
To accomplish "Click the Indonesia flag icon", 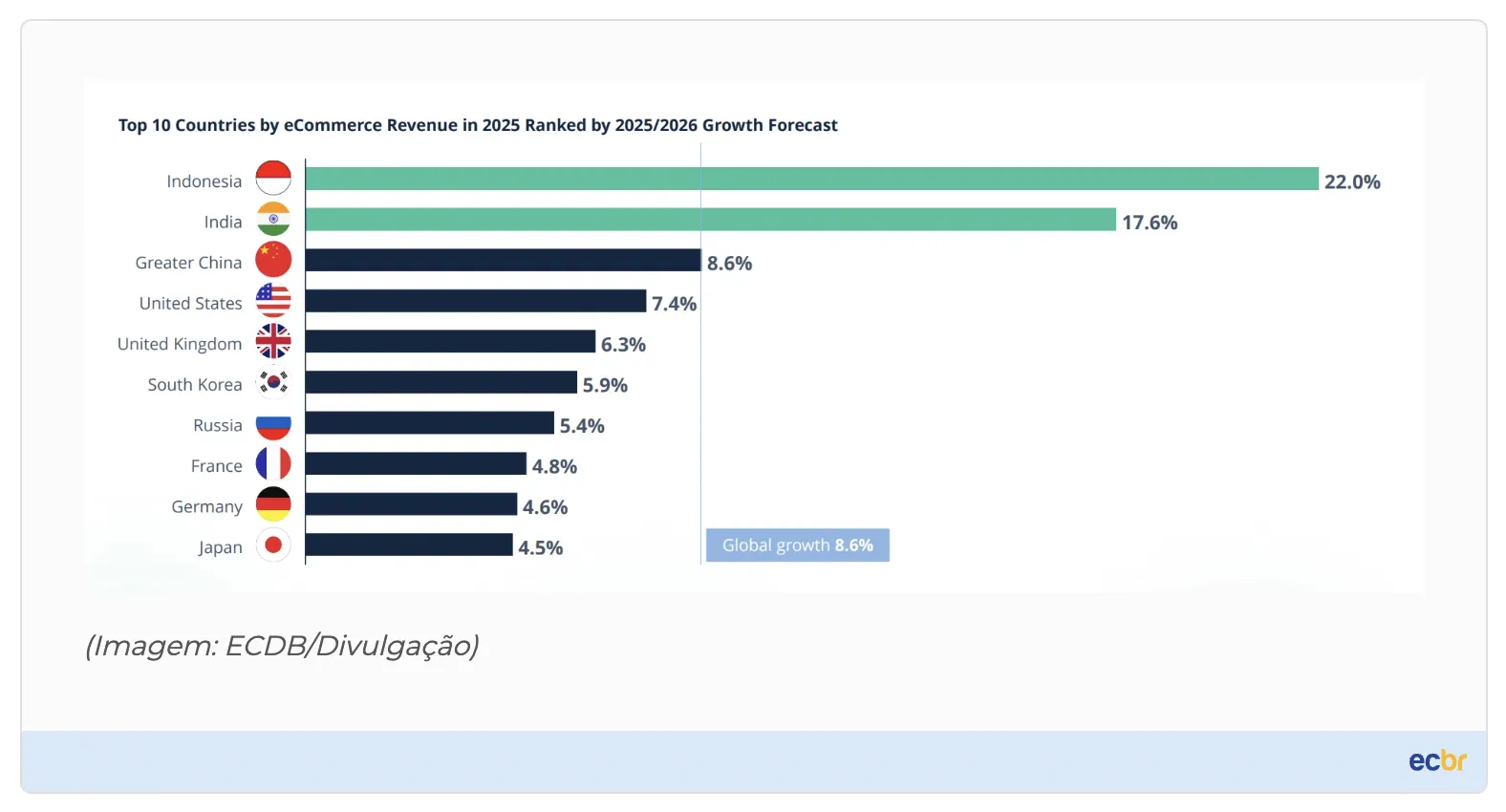I will coord(273,179).
